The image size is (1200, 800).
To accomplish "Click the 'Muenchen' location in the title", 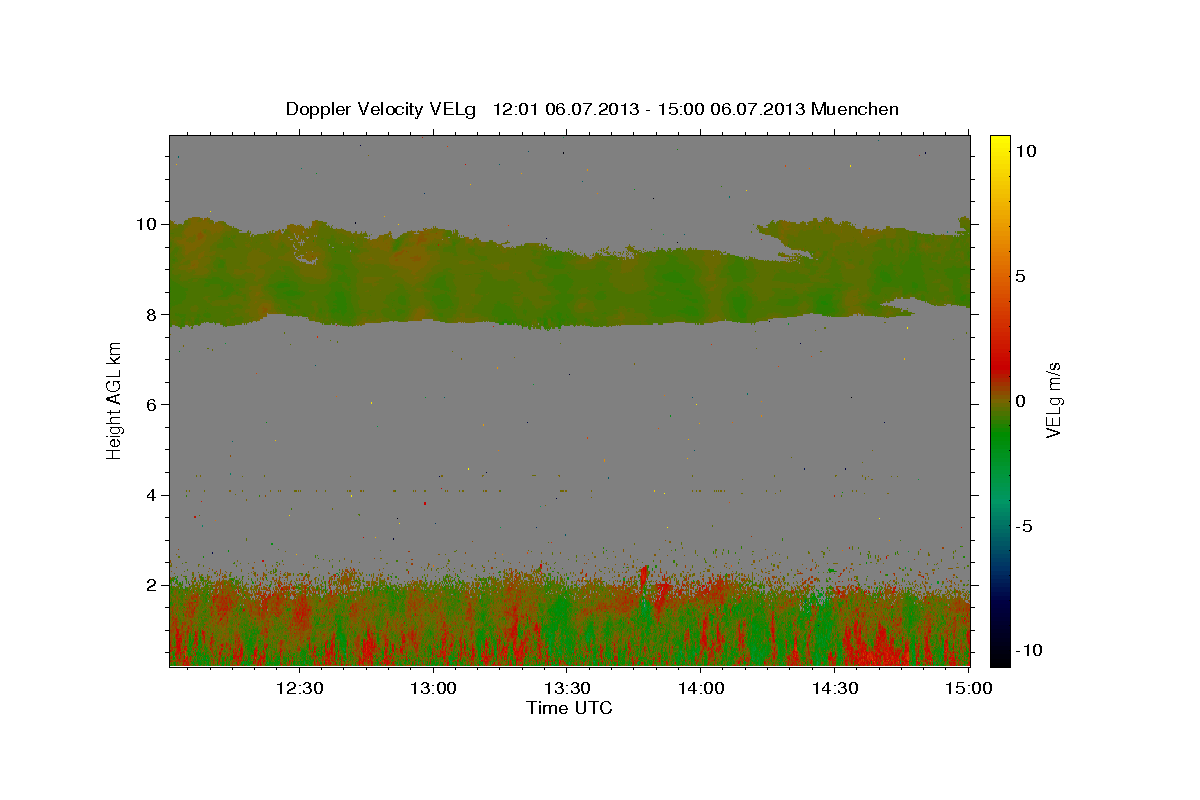I will [x=856, y=109].
